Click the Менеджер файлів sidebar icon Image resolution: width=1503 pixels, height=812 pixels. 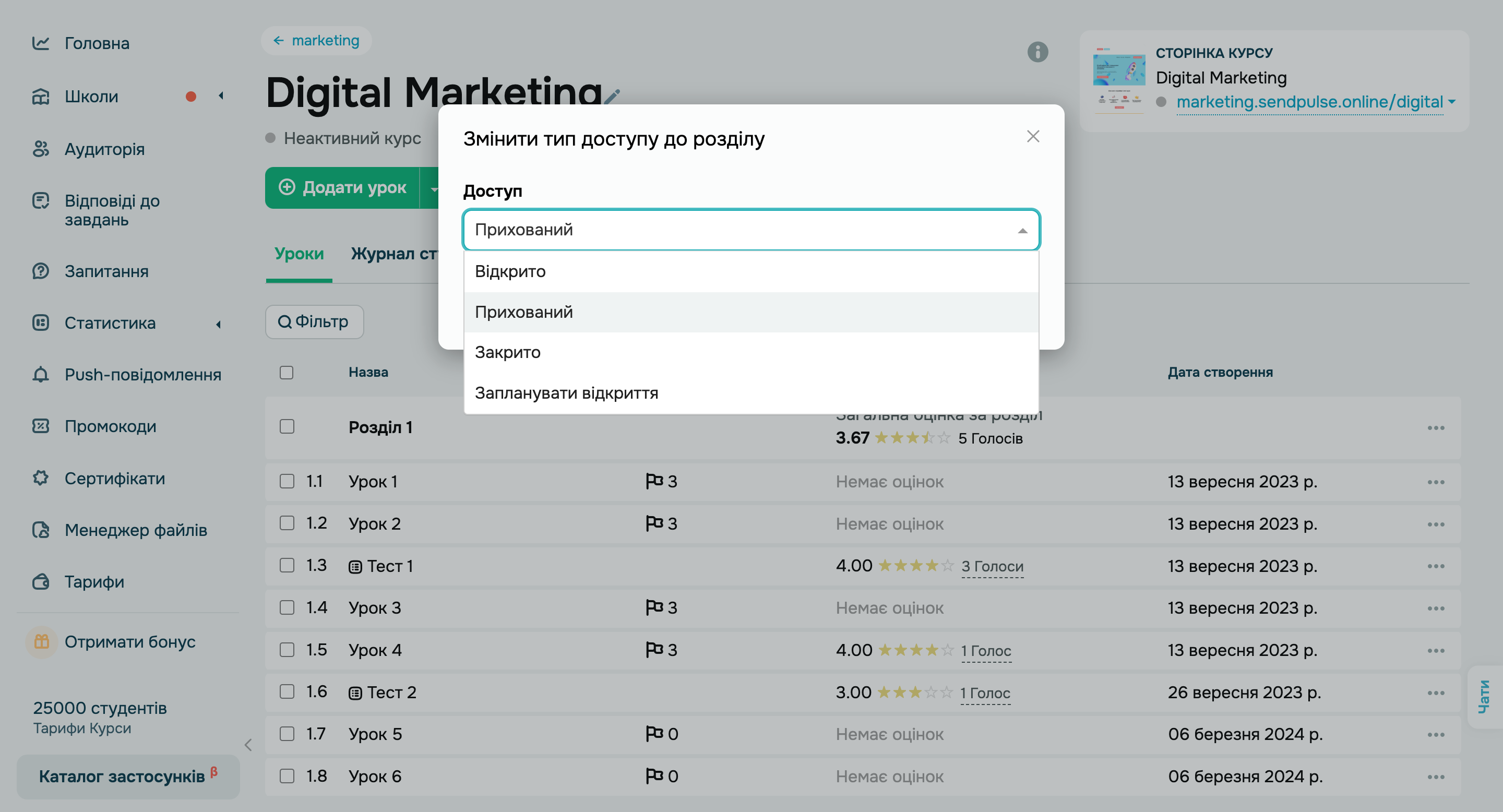pos(40,530)
